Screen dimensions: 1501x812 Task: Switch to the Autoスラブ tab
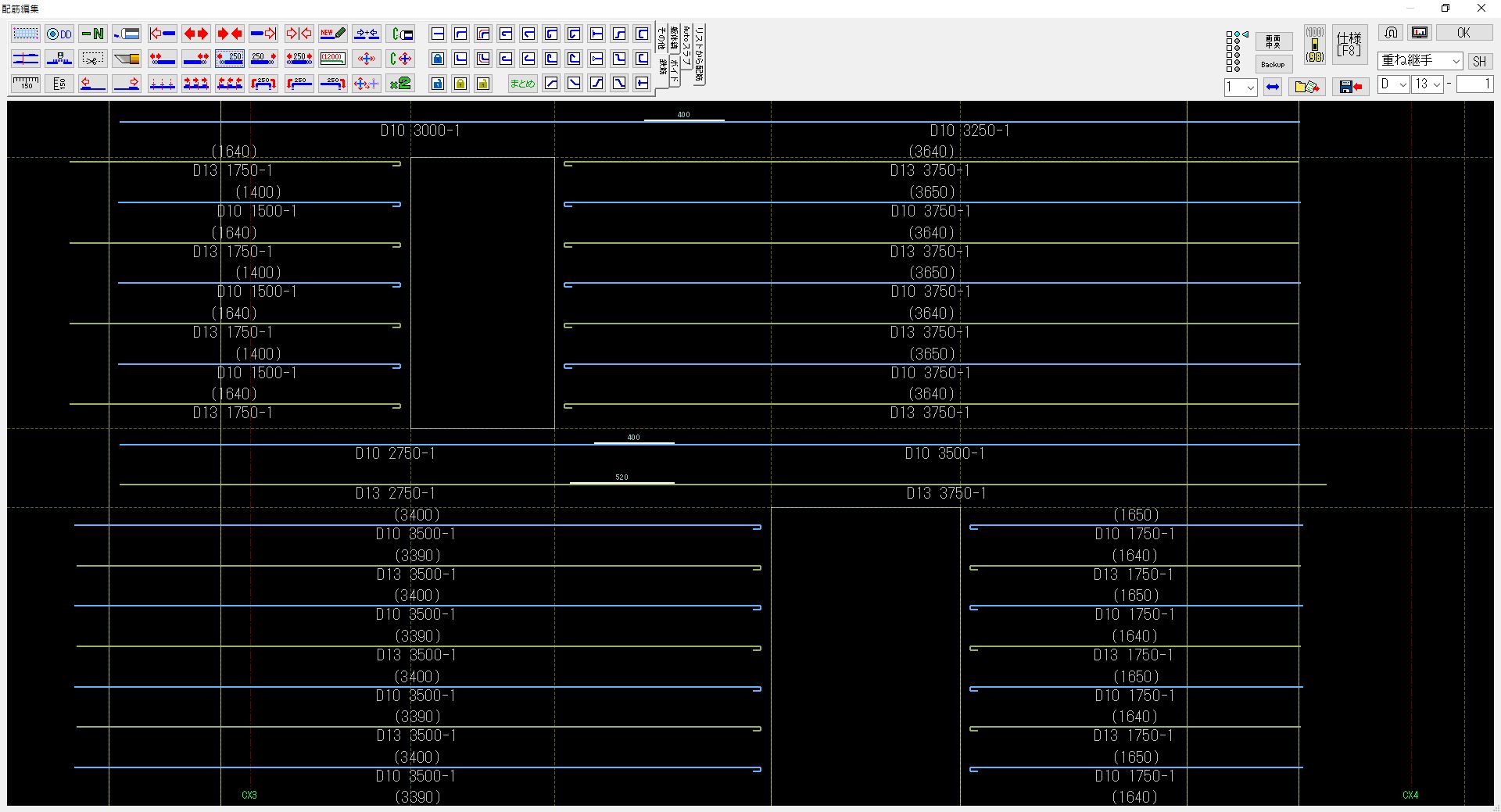[x=686, y=45]
